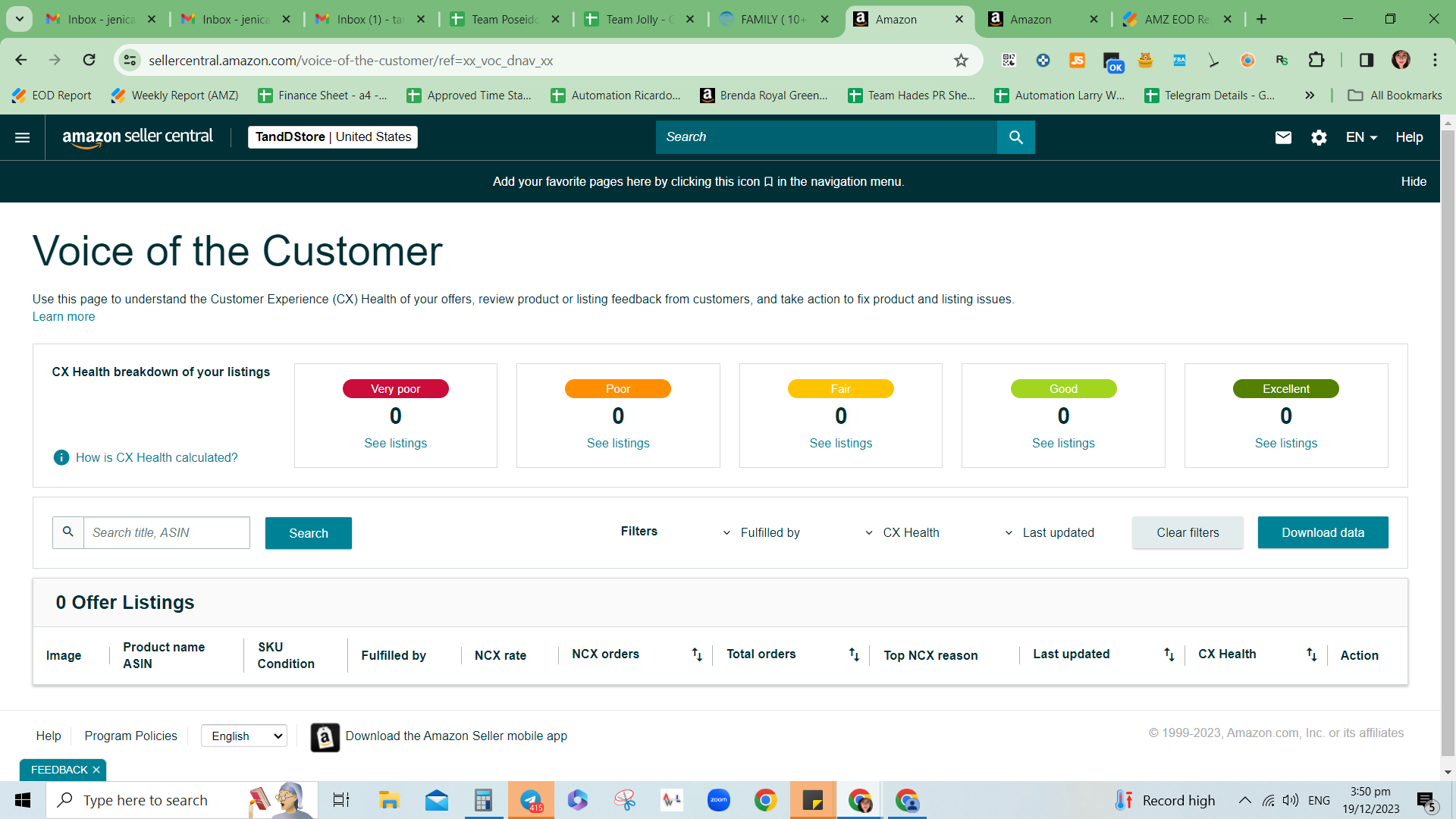
Task: Open the Help link in the header
Action: click(x=1409, y=137)
